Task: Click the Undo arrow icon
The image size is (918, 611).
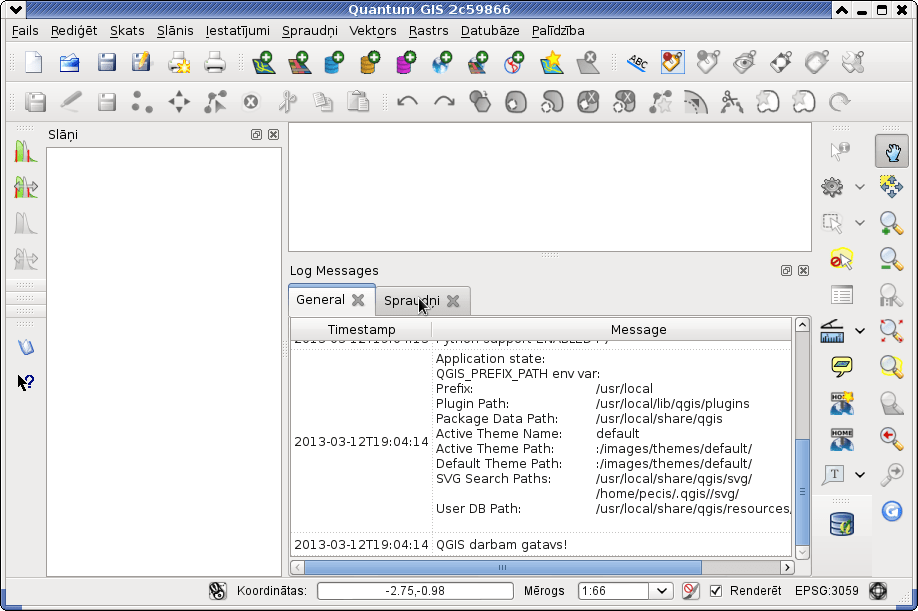Action: (407, 102)
